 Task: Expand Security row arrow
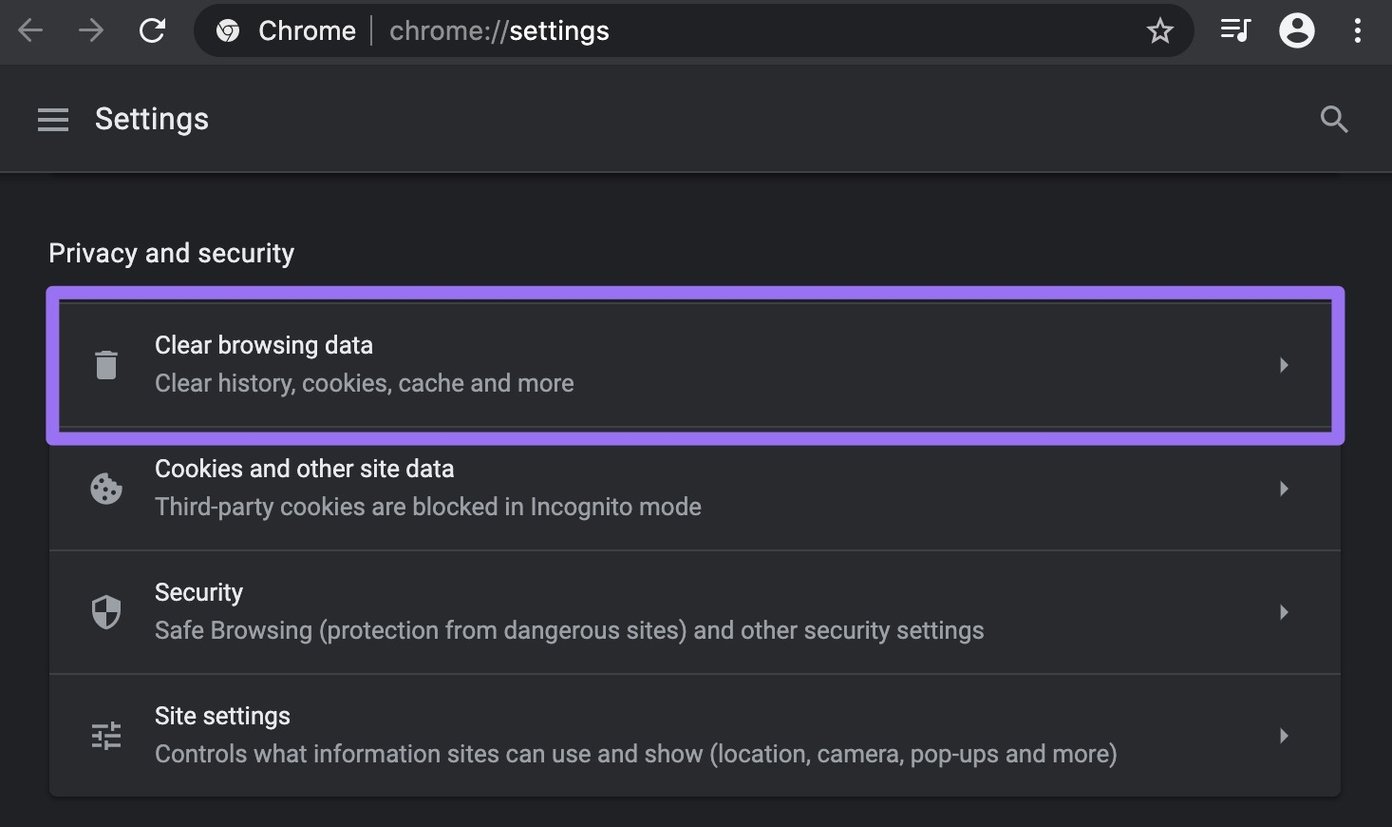(1284, 612)
